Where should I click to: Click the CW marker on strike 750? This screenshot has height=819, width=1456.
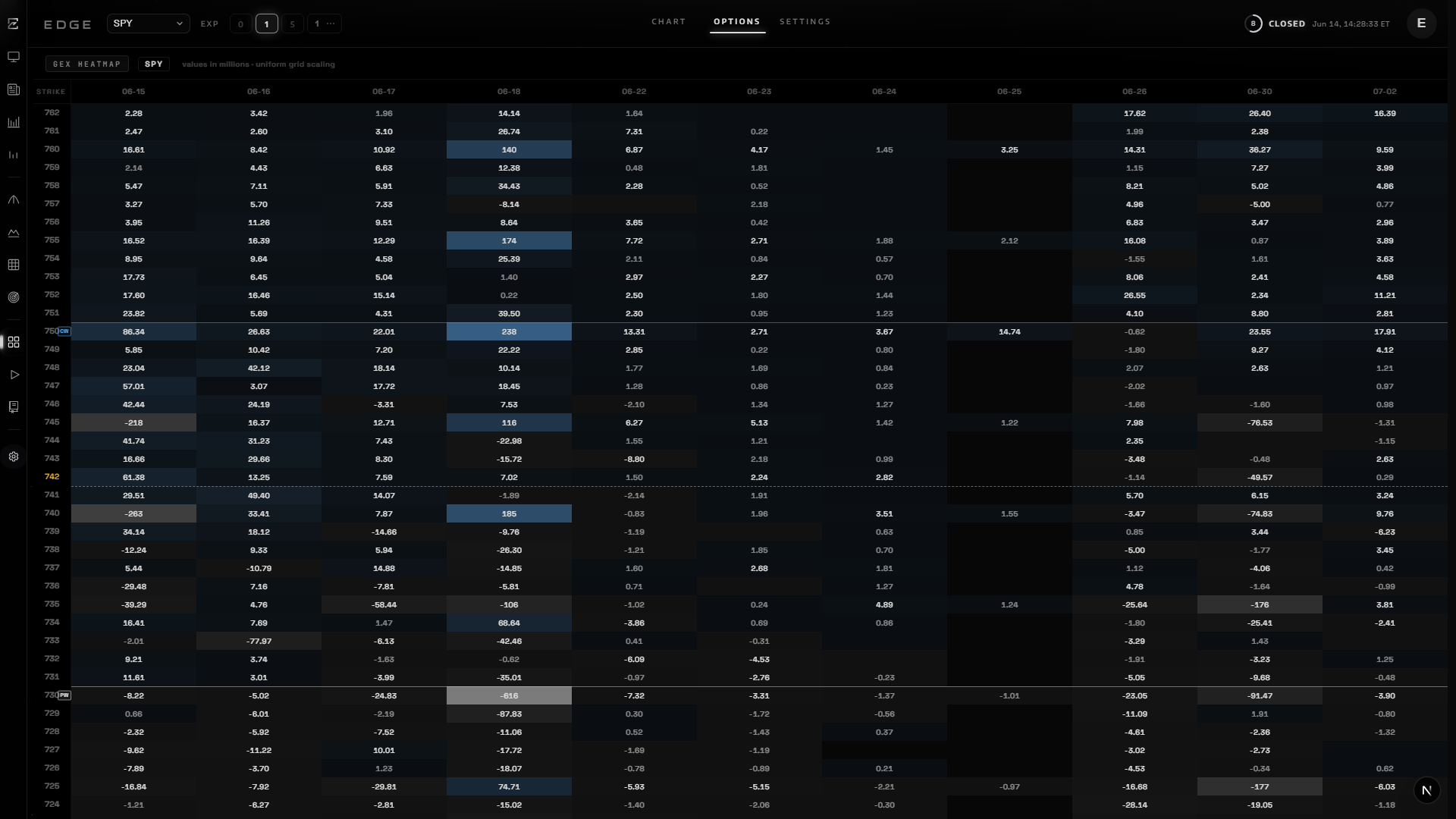64,331
